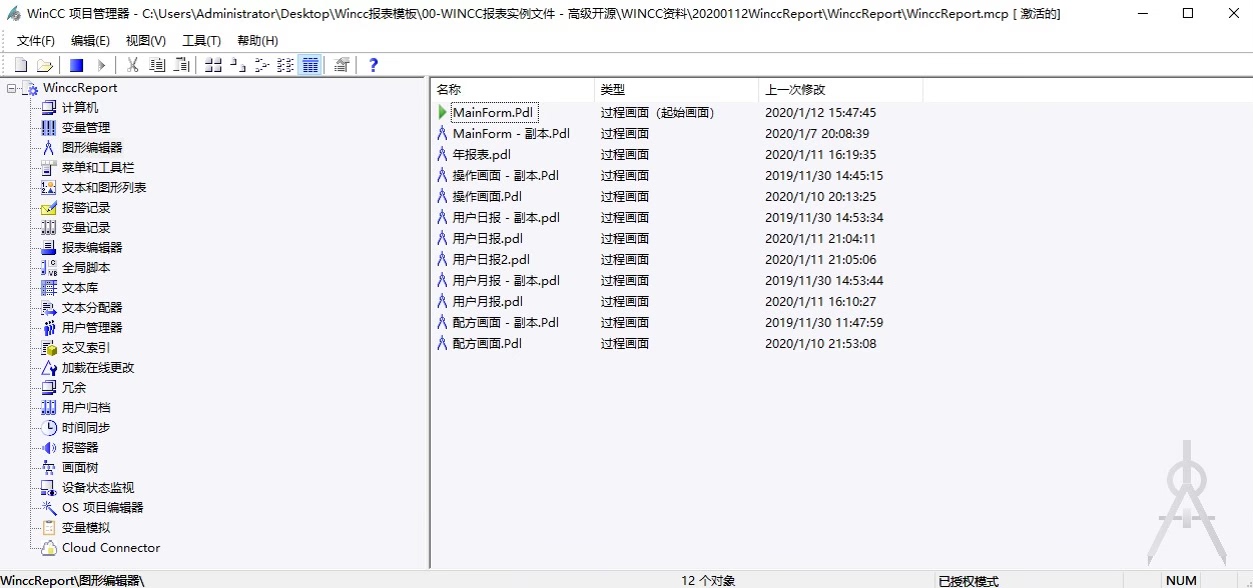Viewport: 1253px width, 588px height.
Task: Select 设备状态监视 tree node
Action: tap(98, 488)
